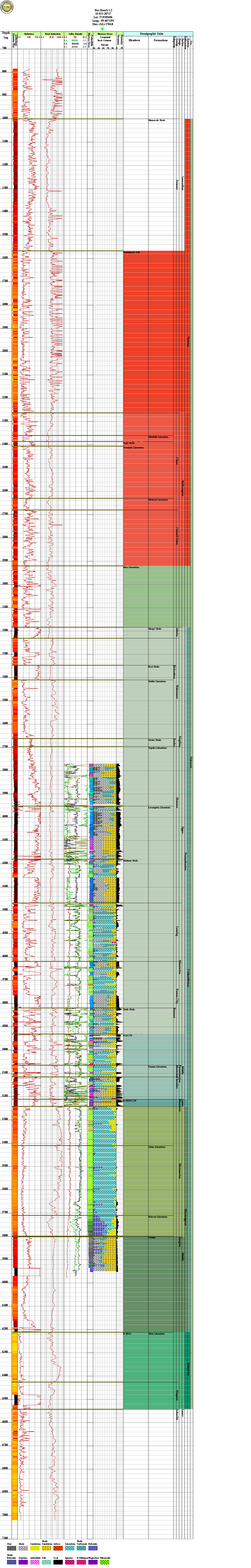Click the vertical 'Wabaunsee' group label
Screen dimensions: 251x1568
[178, 692]
